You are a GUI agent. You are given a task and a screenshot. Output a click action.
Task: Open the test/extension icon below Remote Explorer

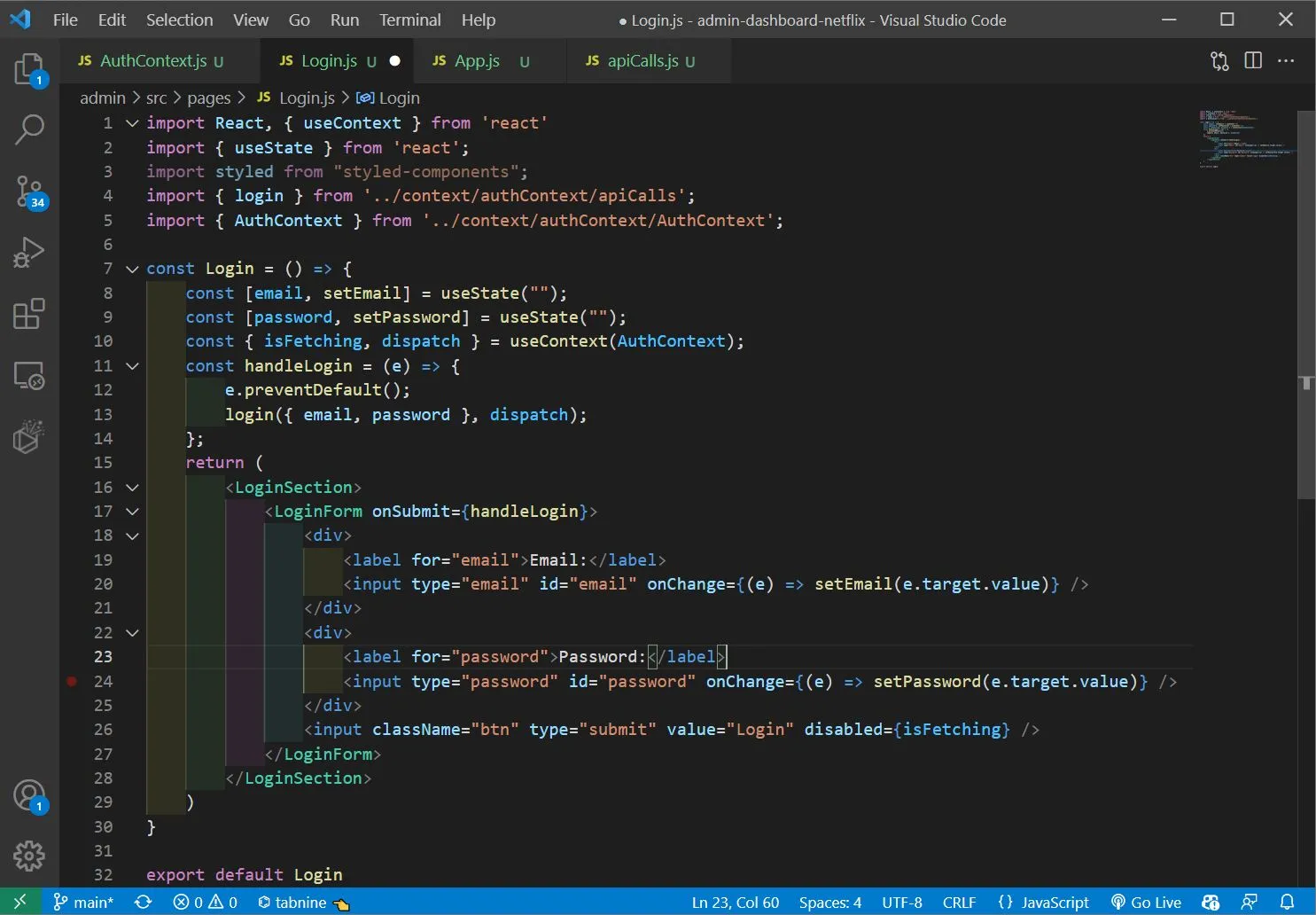point(29,437)
